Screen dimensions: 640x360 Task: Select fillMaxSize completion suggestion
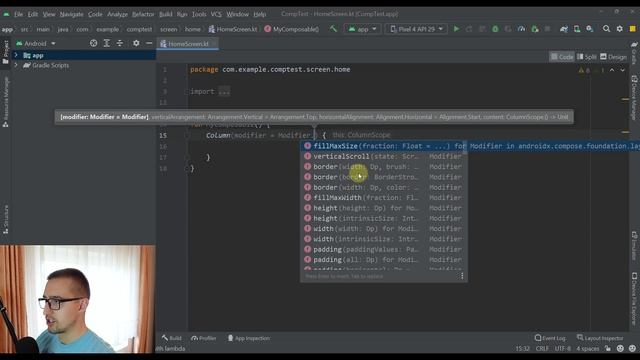[x=384, y=146]
